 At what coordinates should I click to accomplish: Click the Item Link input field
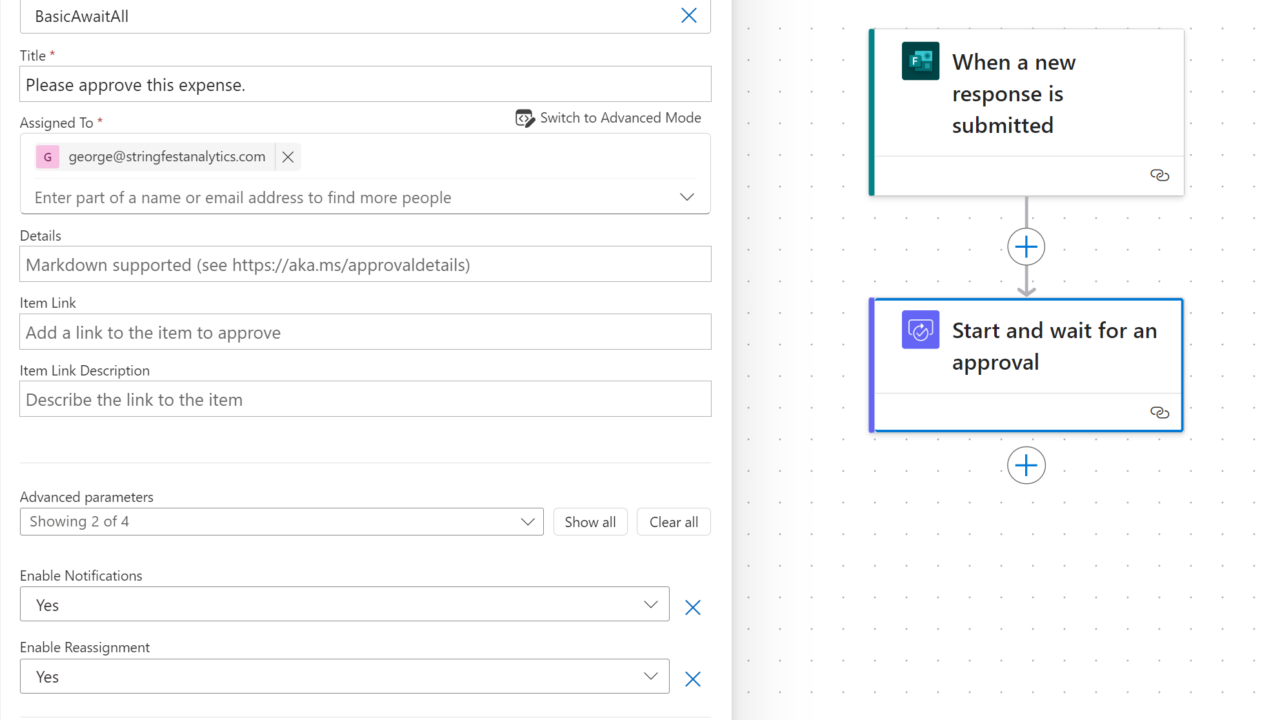365,332
